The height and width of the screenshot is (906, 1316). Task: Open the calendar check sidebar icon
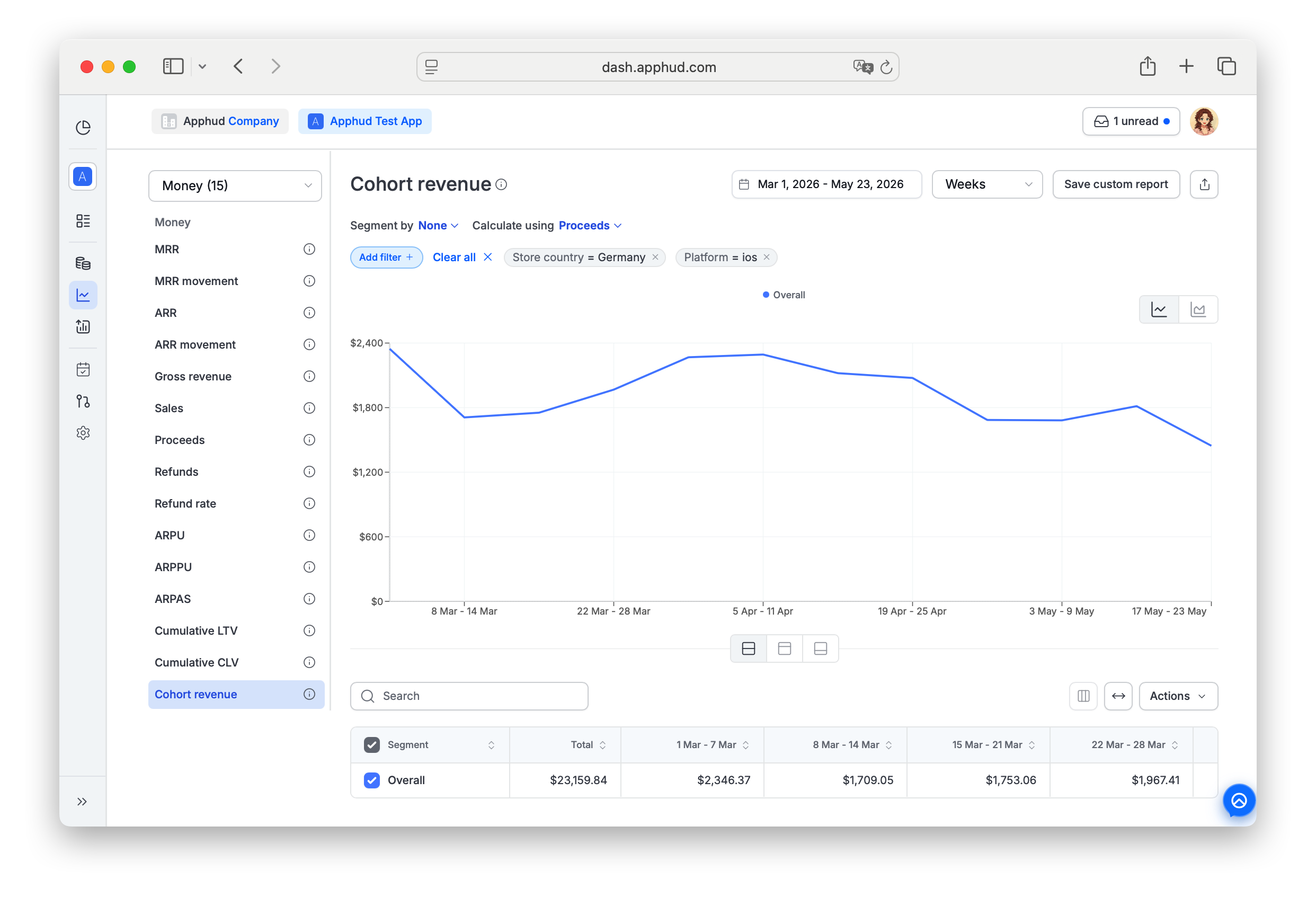point(83,370)
